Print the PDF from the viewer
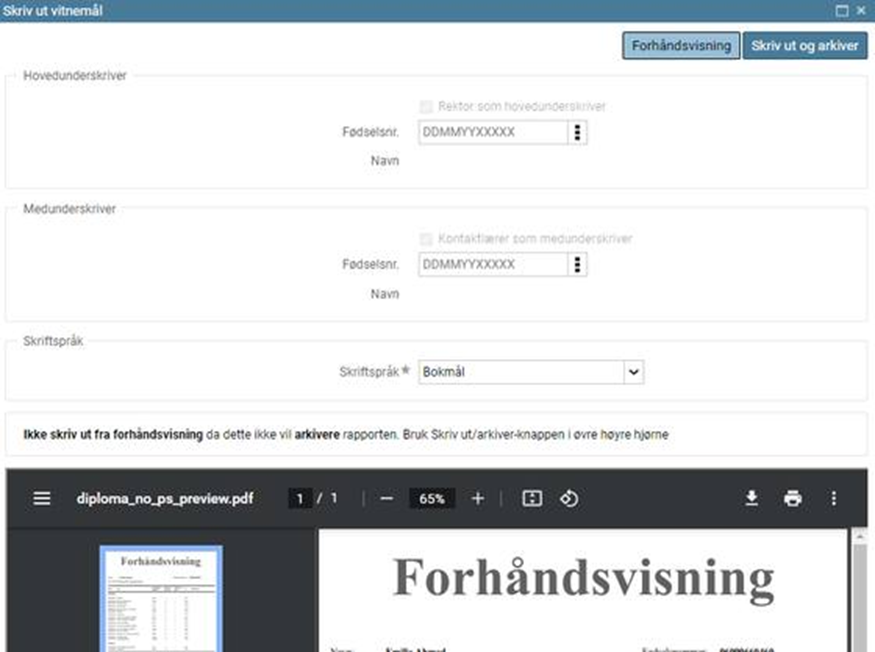Image resolution: width=875 pixels, height=652 pixels. 793,498
